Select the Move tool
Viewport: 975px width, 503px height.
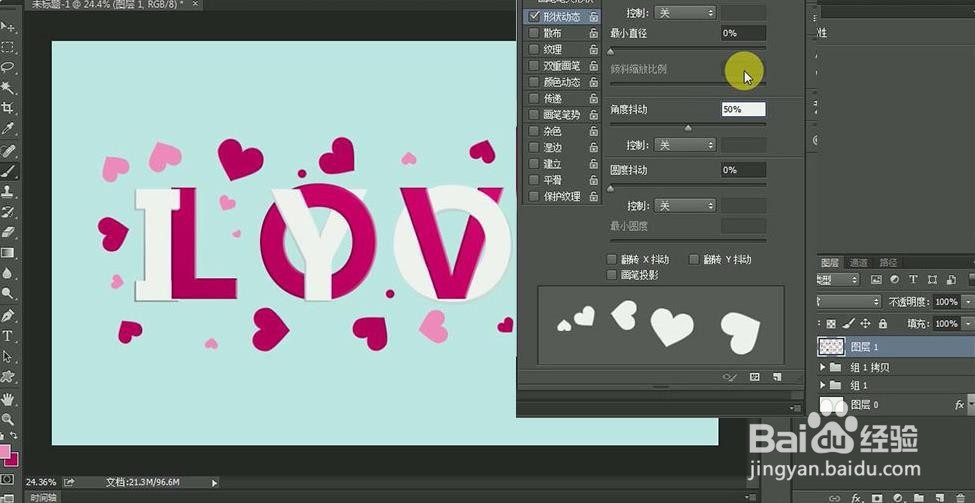click(x=8, y=26)
